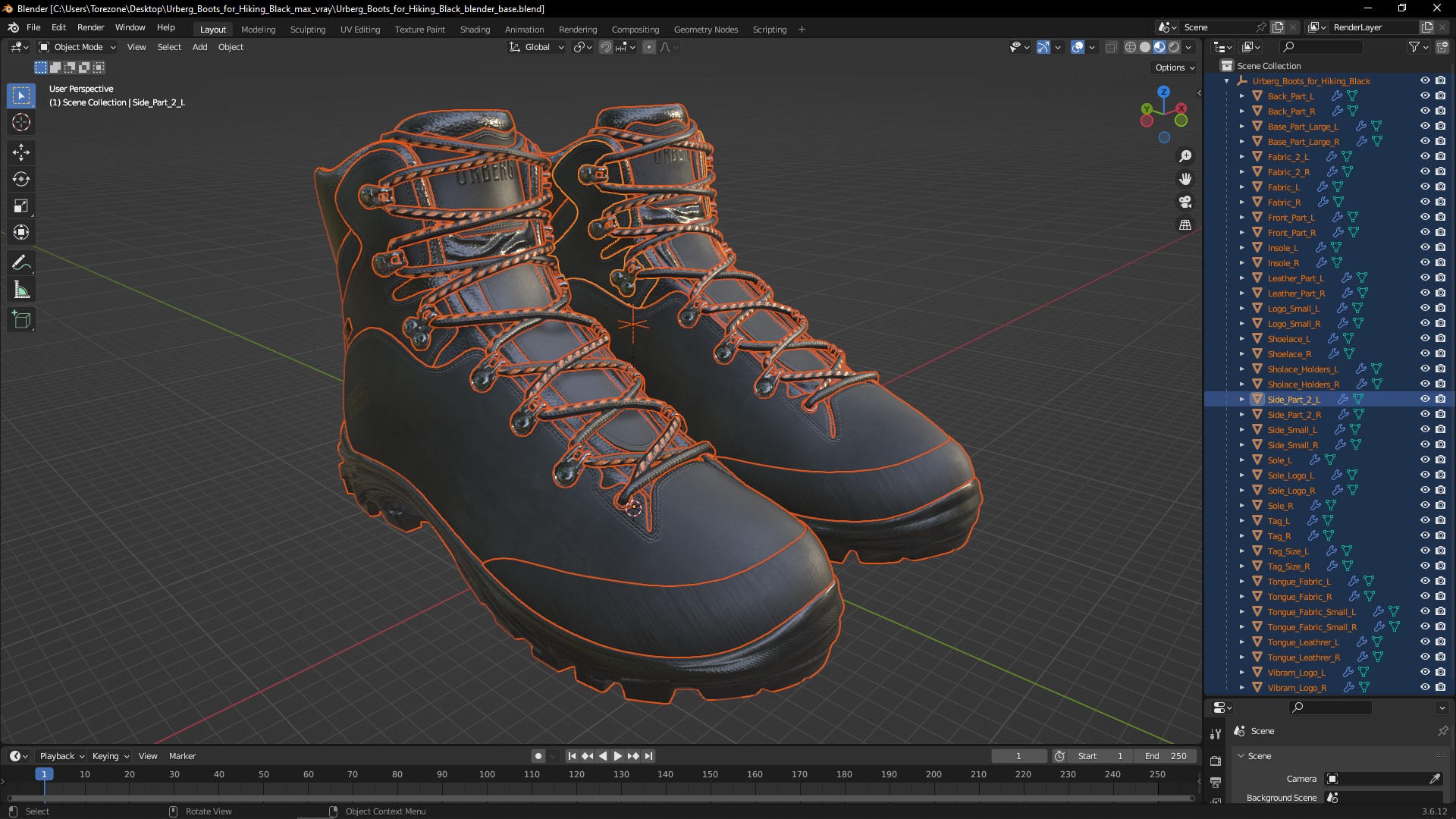Click the current frame field
Viewport: 1456px width, 819px height.
pyautogui.click(x=1018, y=756)
